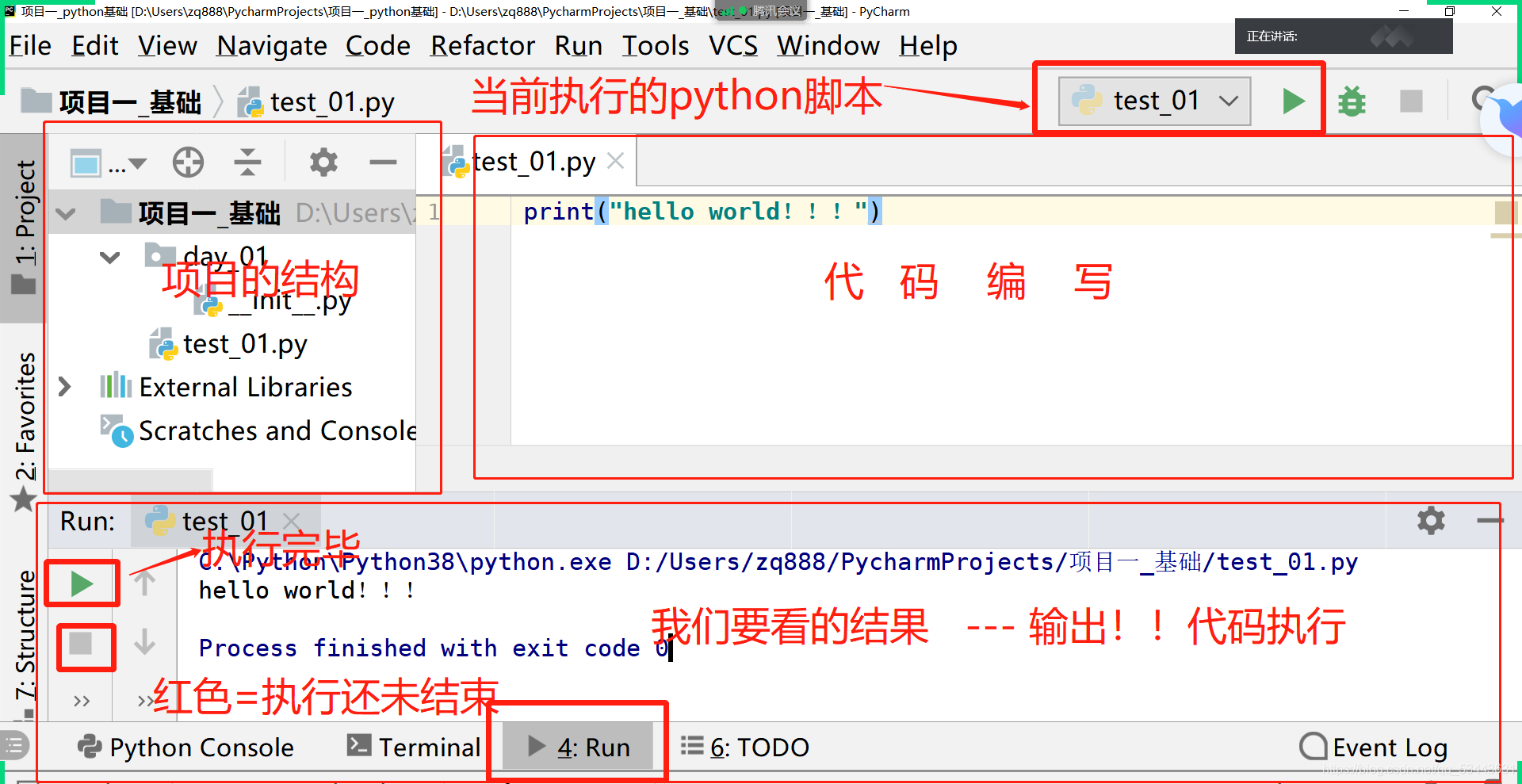Click line number 1 in editor gutter
Screen dimensions: 1522x784
pyautogui.click(x=433, y=212)
